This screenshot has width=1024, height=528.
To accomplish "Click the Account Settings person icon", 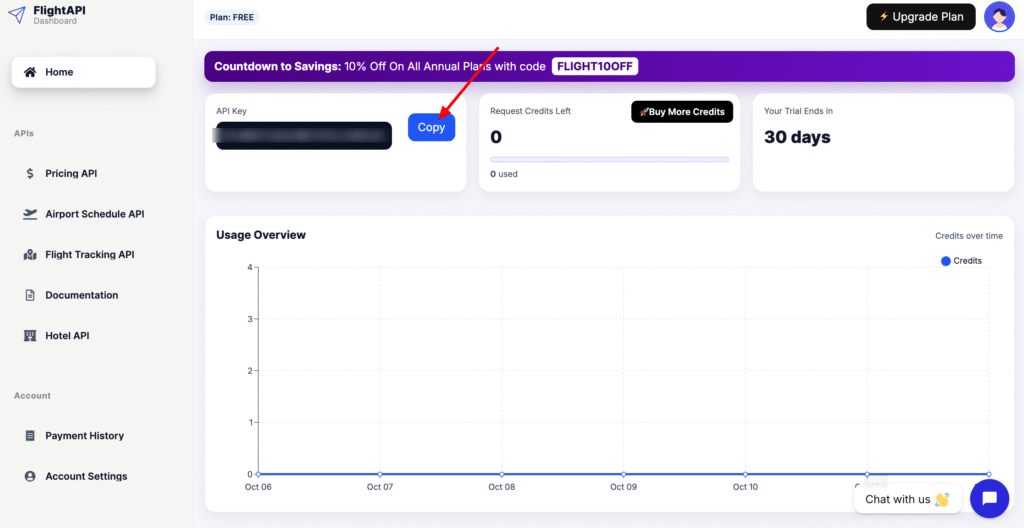I will [30, 477].
